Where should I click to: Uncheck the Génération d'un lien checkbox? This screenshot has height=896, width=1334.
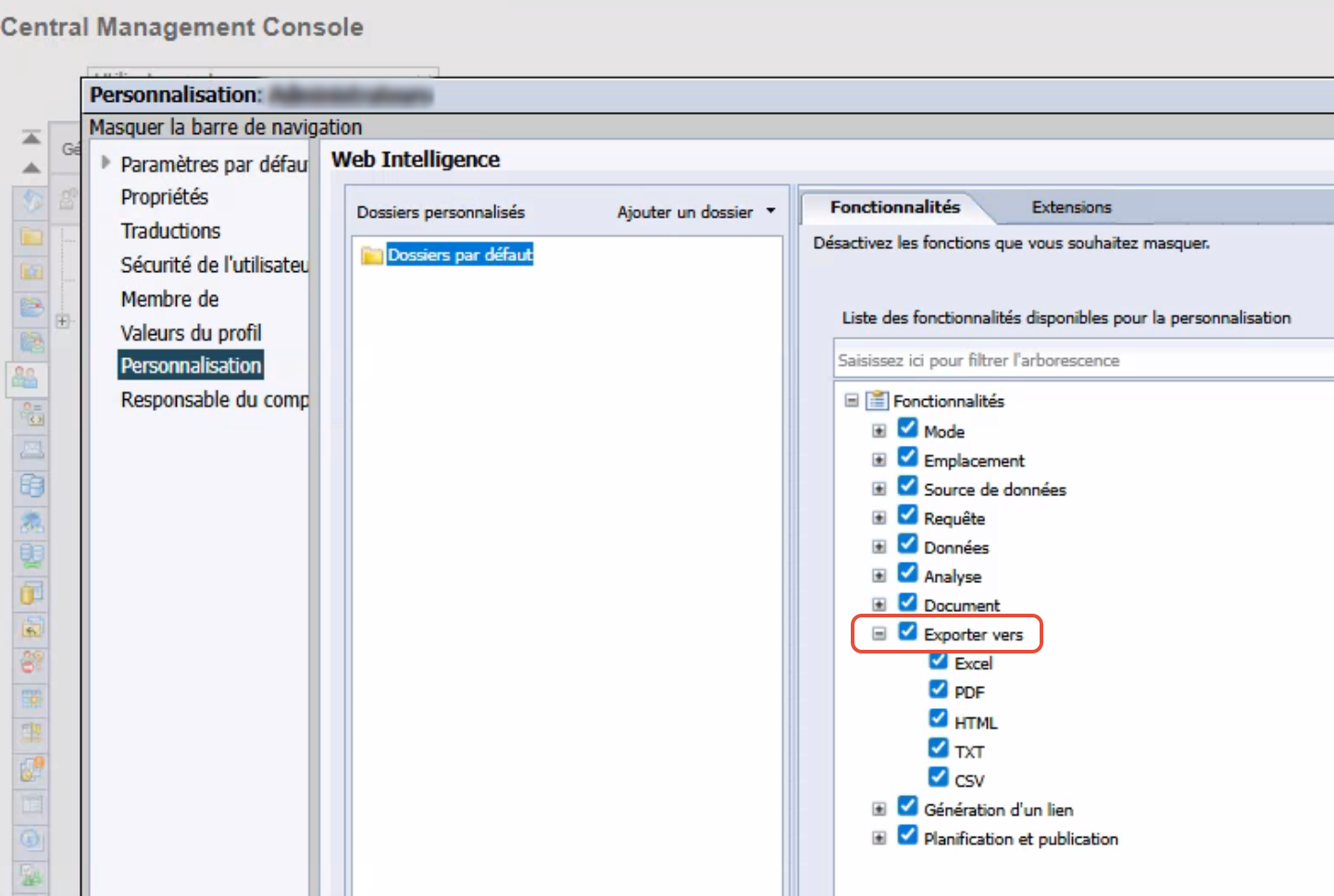908,806
